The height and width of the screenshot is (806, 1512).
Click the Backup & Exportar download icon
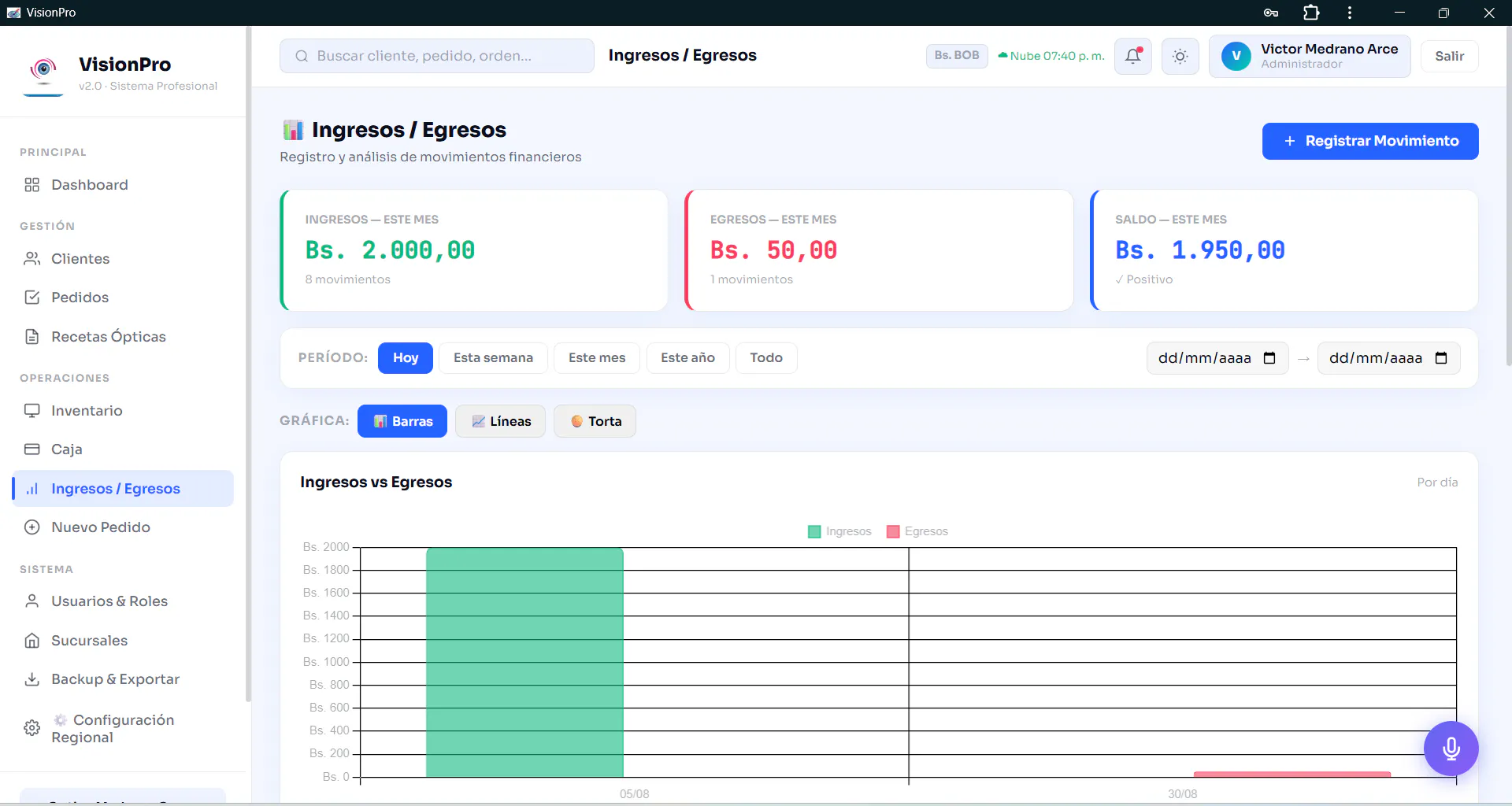pos(31,679)
